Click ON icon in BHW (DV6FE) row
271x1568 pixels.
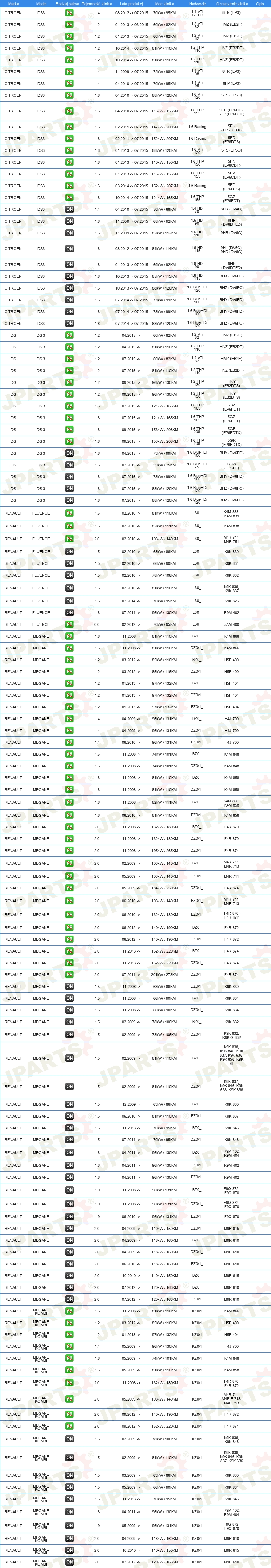coord(69,465)
